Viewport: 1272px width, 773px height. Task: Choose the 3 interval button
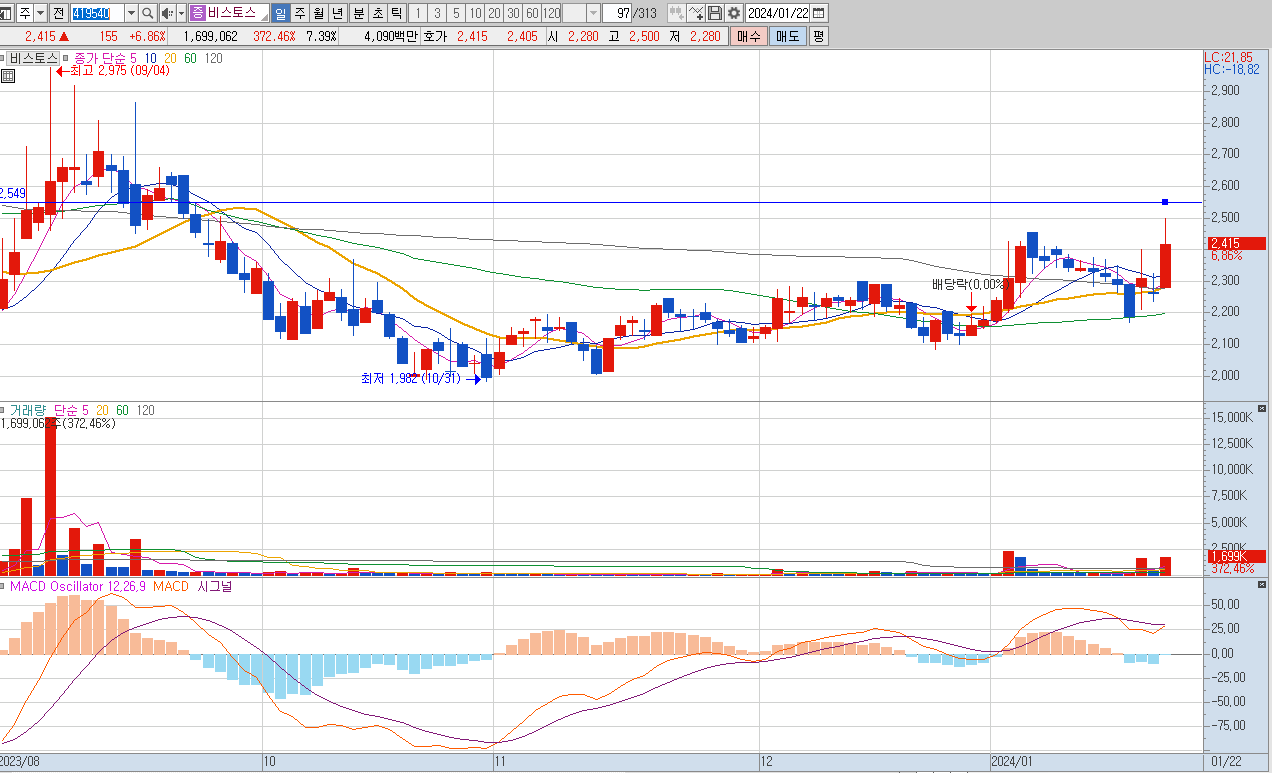point(437,13)
